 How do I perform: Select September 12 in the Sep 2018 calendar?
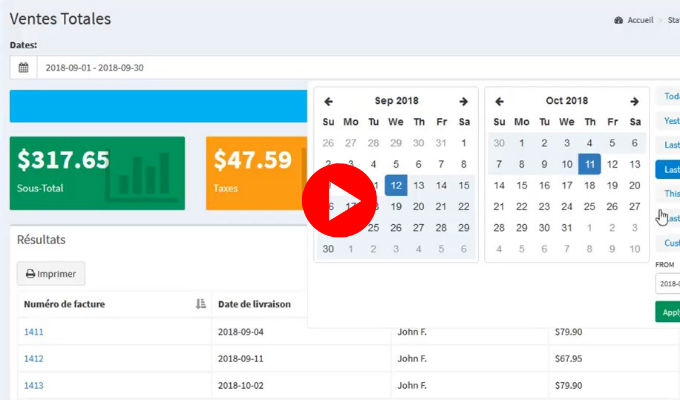coord(396,185)
